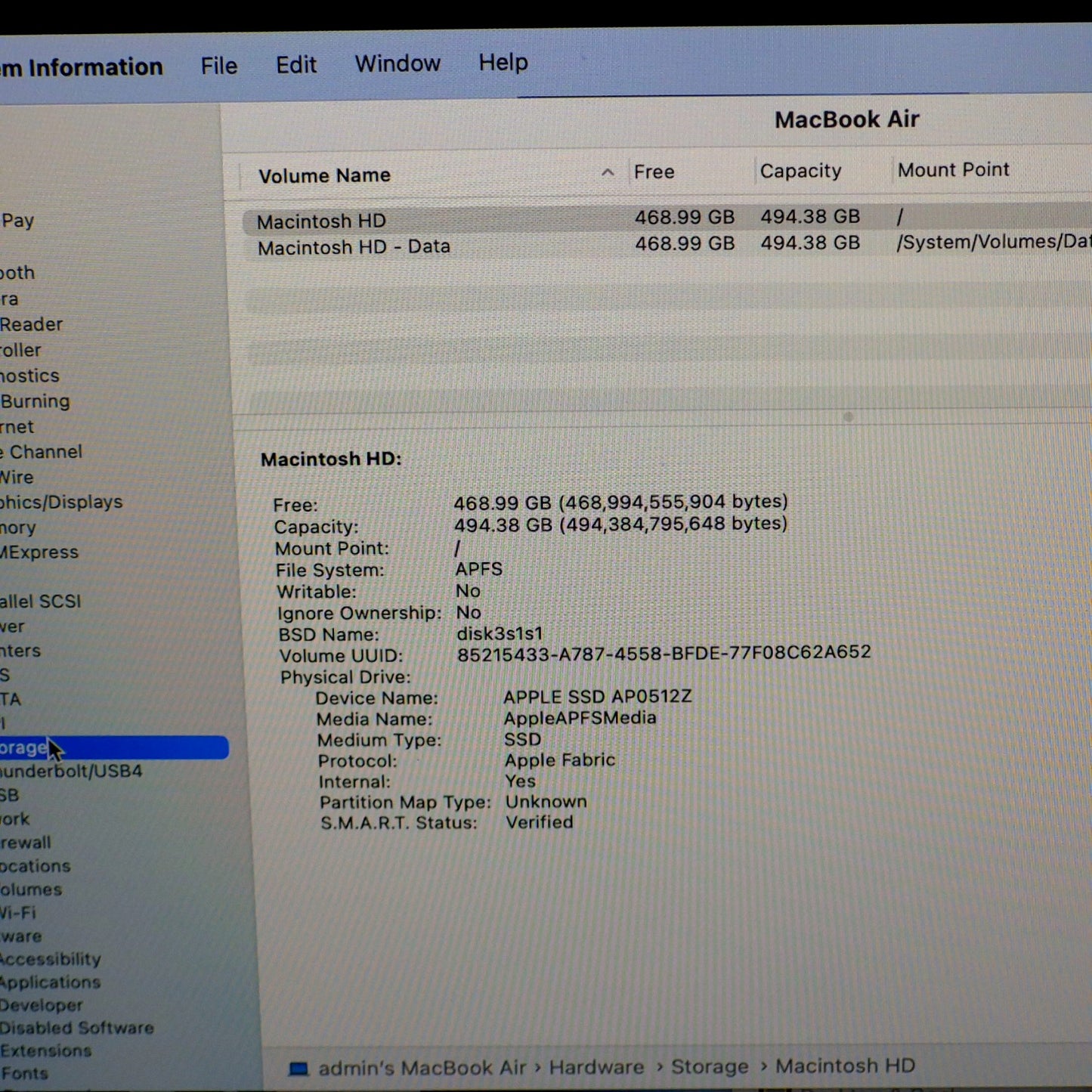Select Graphics/Displays in sidebar

(61, 503)
